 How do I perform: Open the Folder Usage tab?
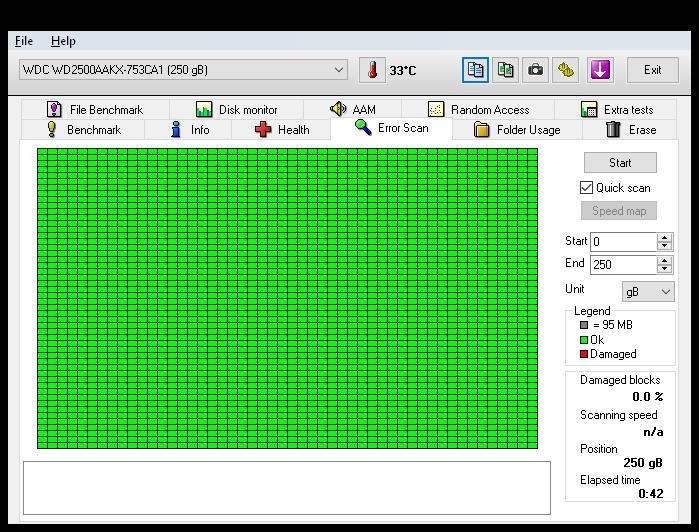[517, 130]
